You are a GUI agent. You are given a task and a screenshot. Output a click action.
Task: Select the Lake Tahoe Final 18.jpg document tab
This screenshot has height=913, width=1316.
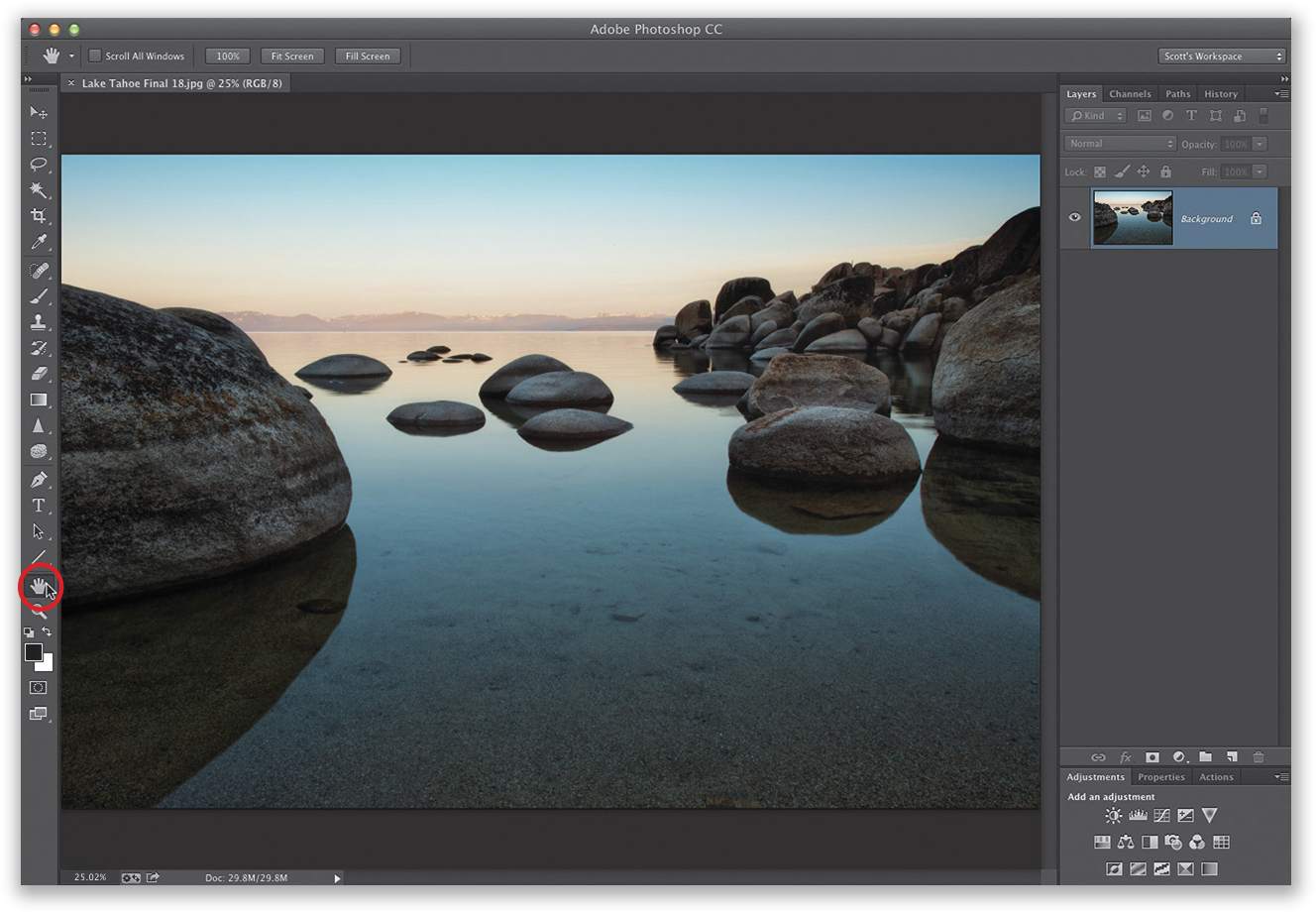click(174, 83)
